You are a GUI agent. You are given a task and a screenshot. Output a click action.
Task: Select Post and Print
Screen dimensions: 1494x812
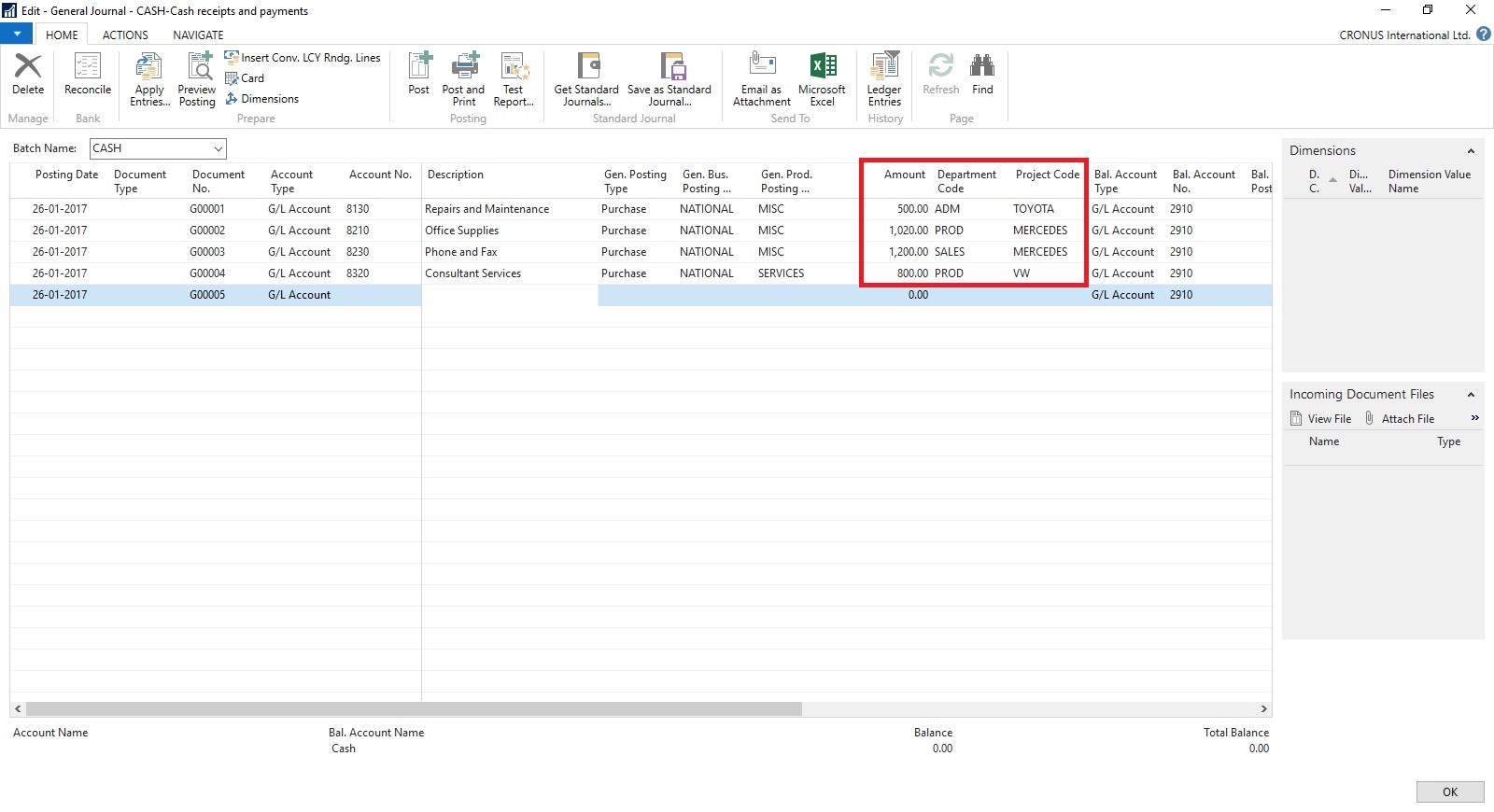click(463, 78)
